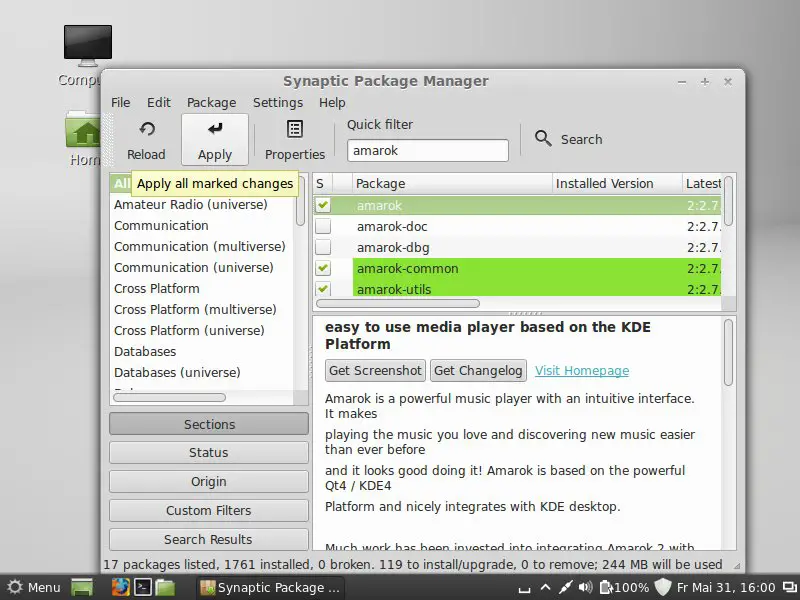Show the Custom Filters view
The image size is (800, 600).
click(209, 510)
